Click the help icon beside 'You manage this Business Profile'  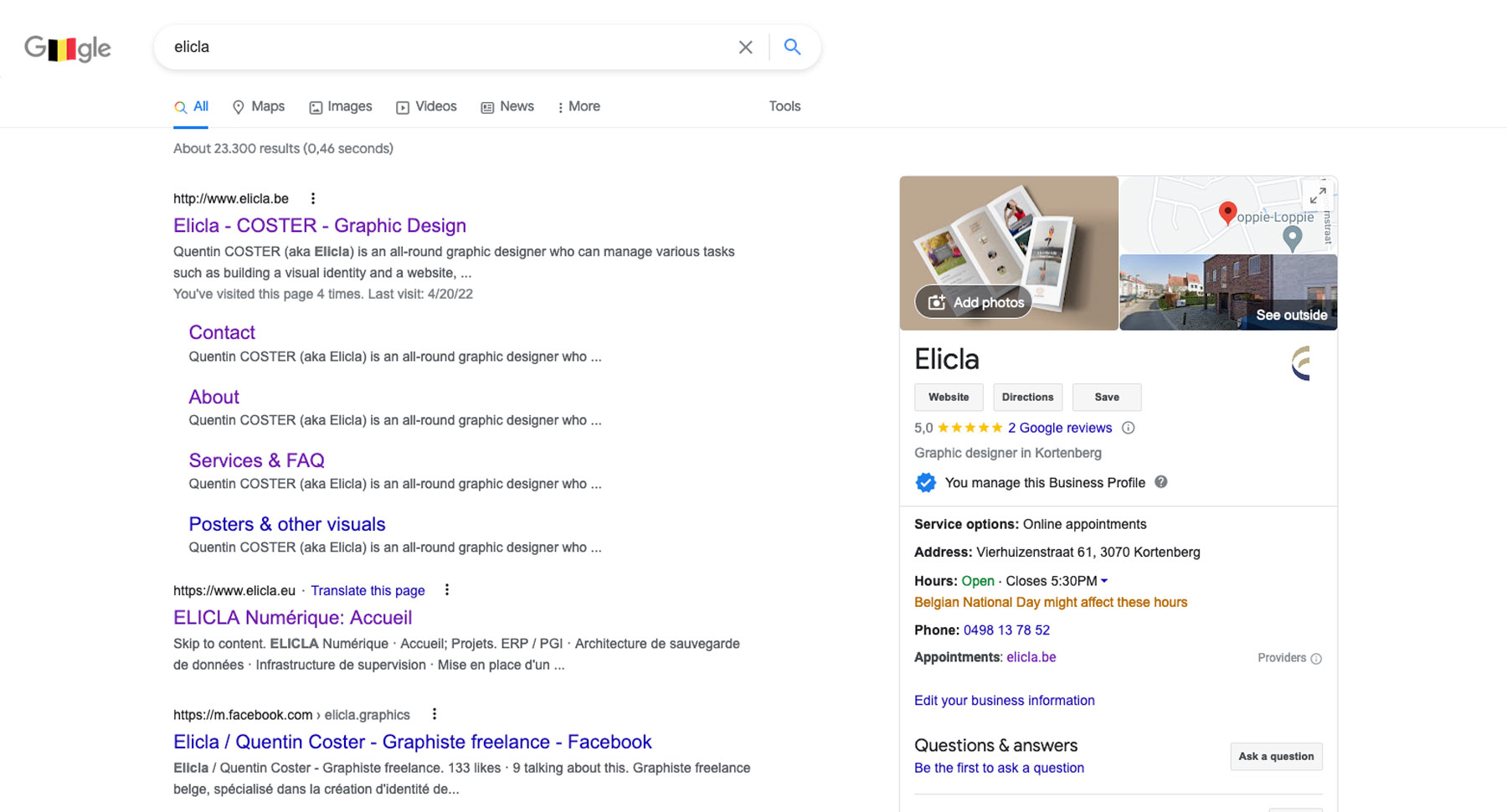pos(1160,482)
